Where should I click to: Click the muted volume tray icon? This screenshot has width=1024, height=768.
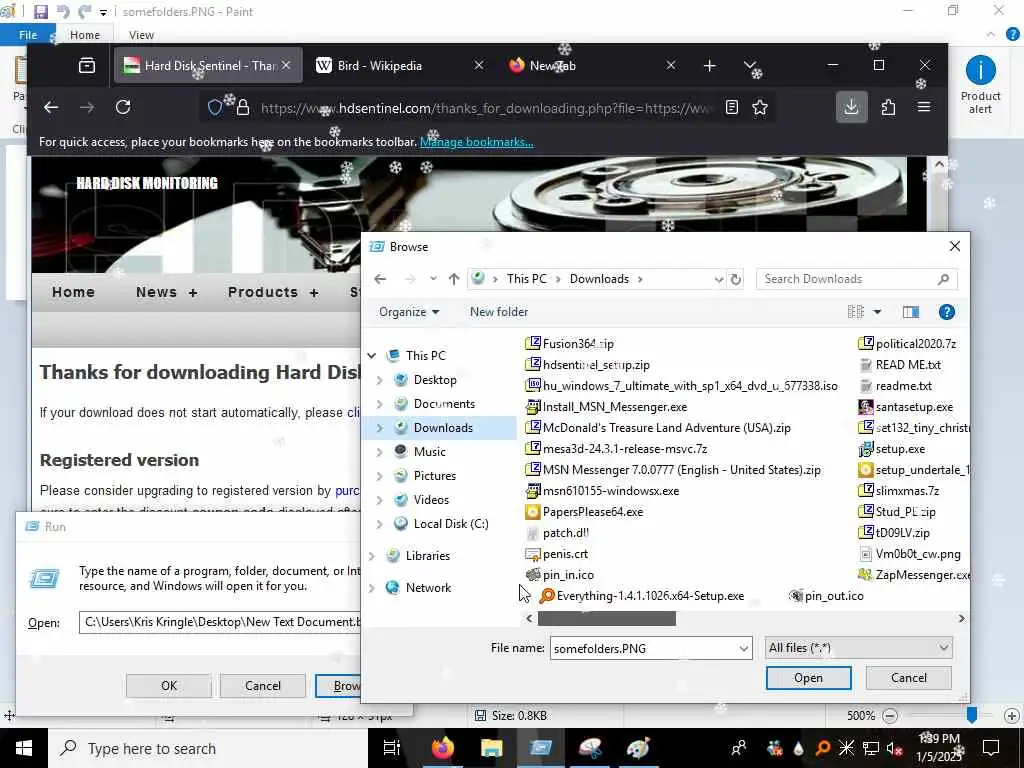(x=893, y=748)
